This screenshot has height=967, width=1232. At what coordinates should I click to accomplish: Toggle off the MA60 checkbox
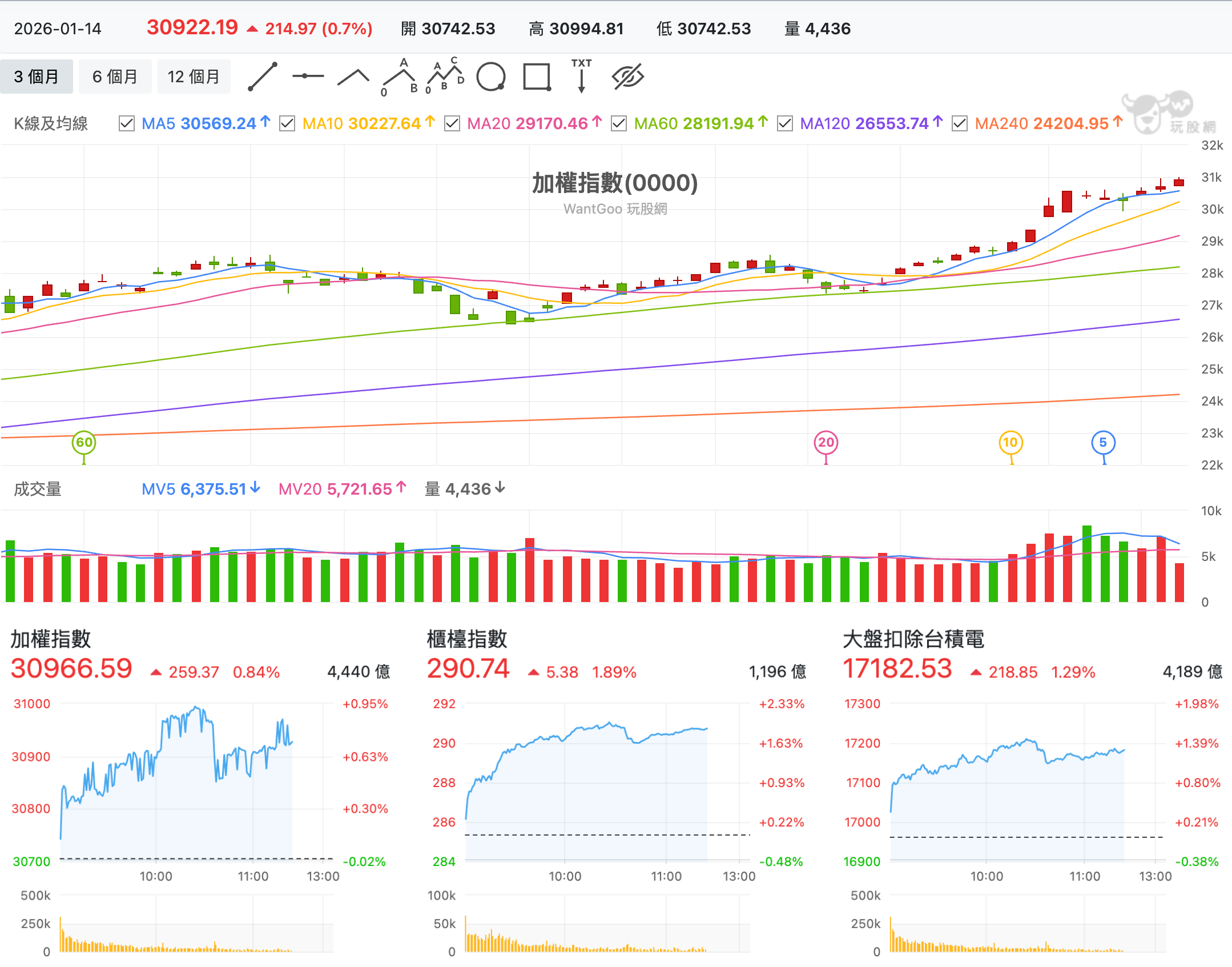coord(618,123)
